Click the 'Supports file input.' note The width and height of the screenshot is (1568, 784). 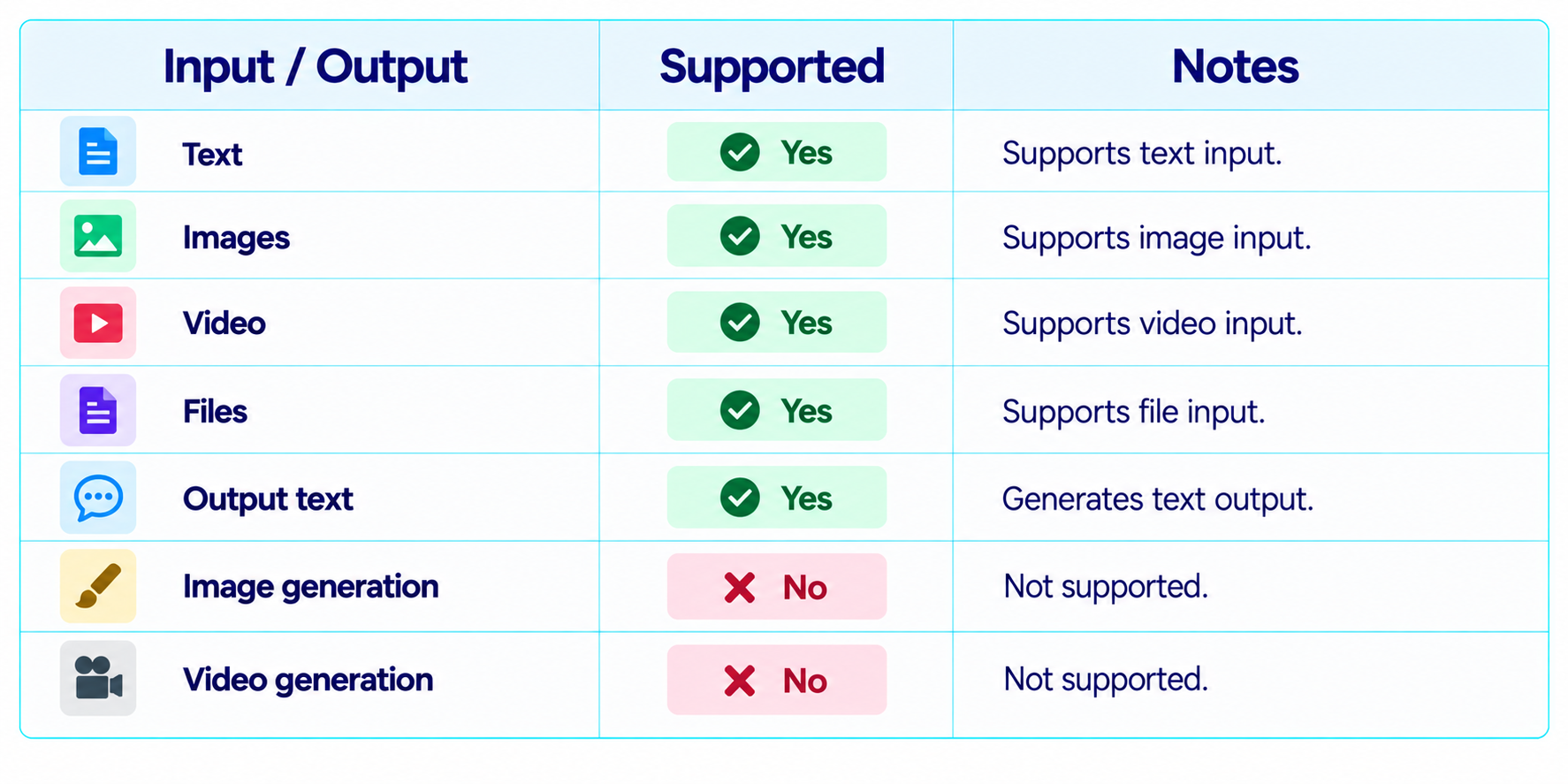[1134, 412]
